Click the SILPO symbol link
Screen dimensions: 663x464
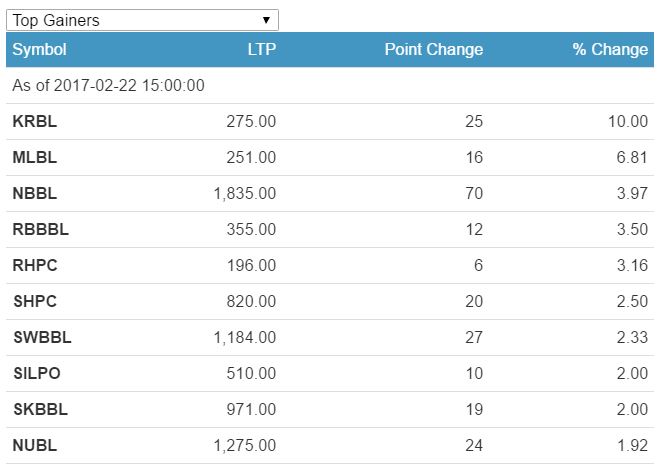pyautogui.click(x=37, y=374)
